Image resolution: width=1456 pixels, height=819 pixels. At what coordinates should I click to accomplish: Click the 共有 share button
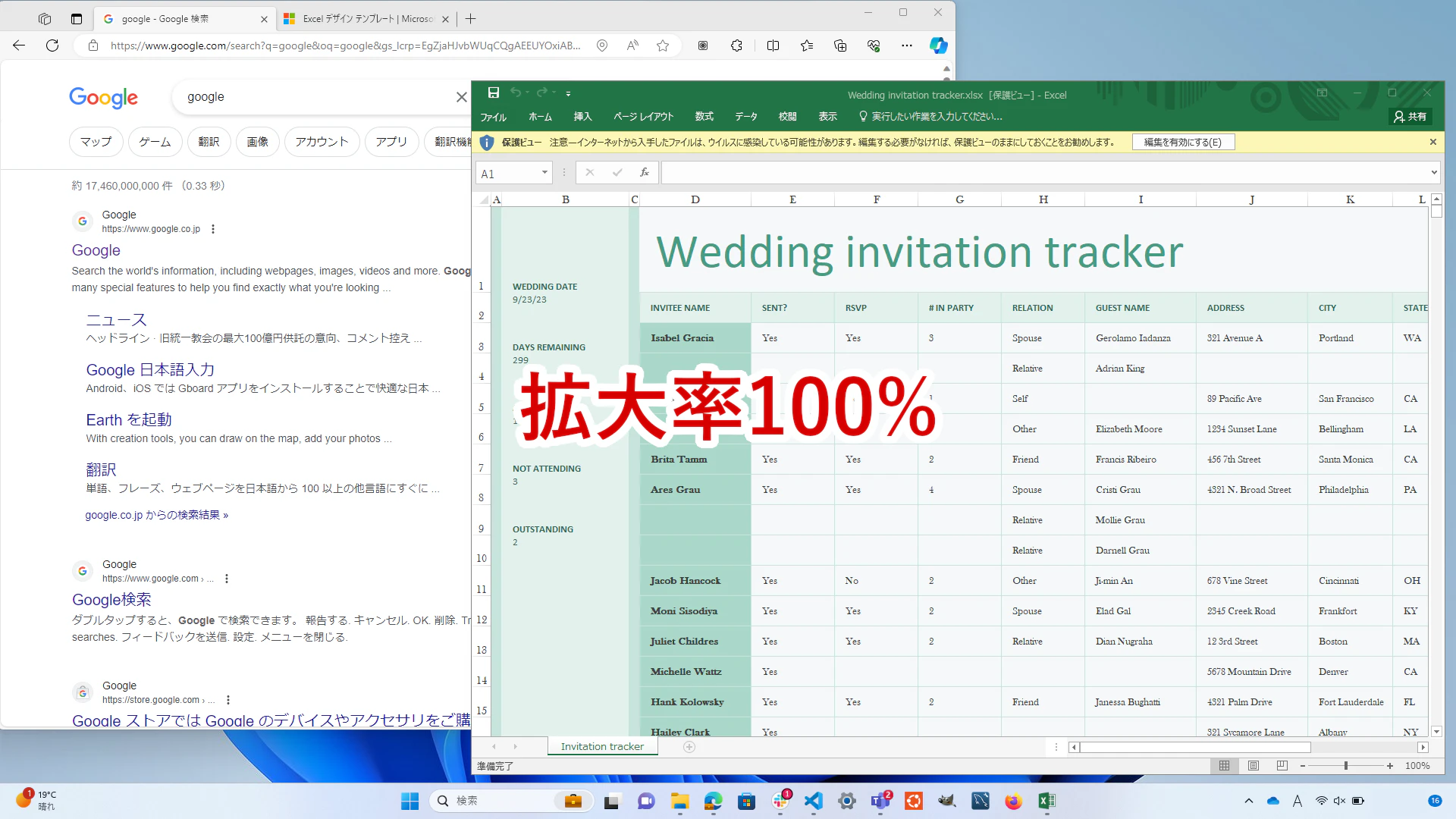click(1410, 117)
